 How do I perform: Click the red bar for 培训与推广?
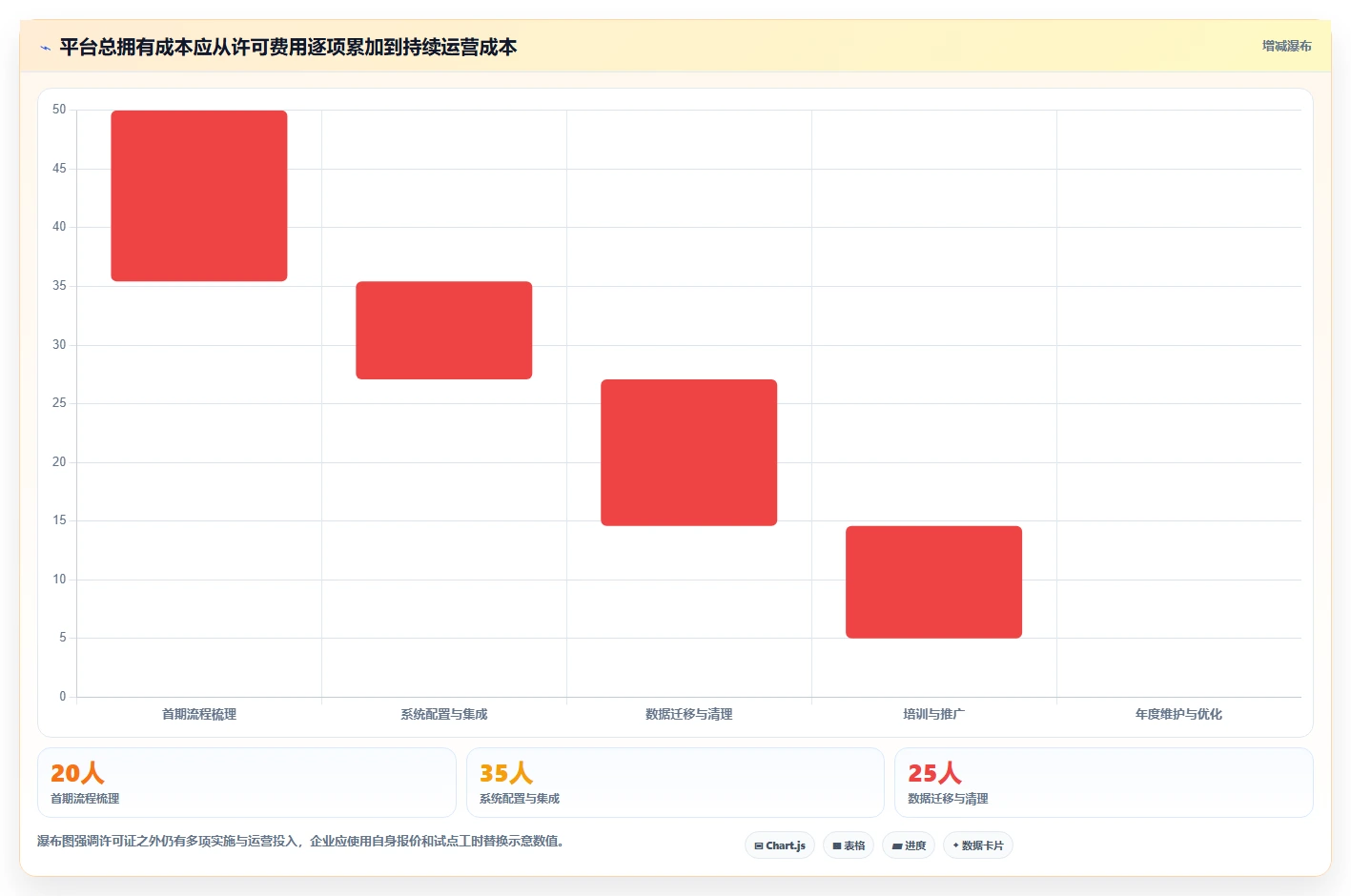point(934,582)
